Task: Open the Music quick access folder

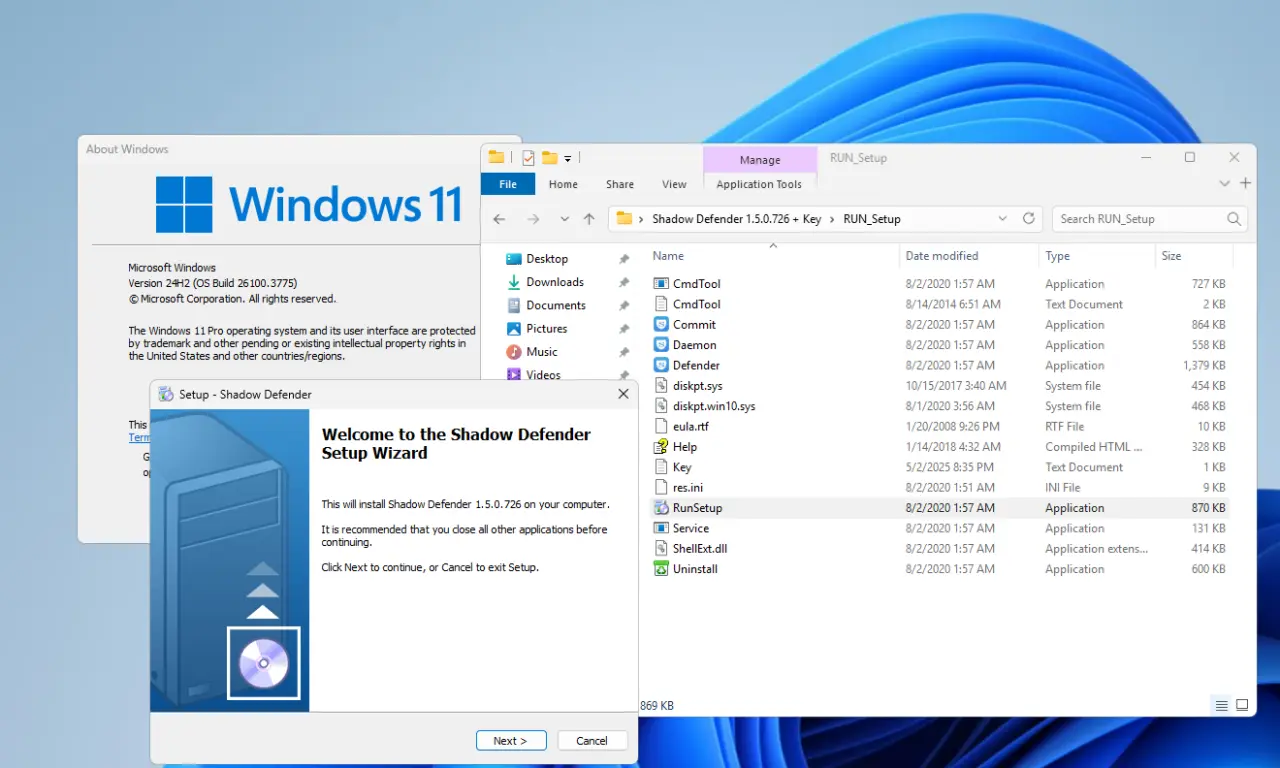Action: [542, 351]
